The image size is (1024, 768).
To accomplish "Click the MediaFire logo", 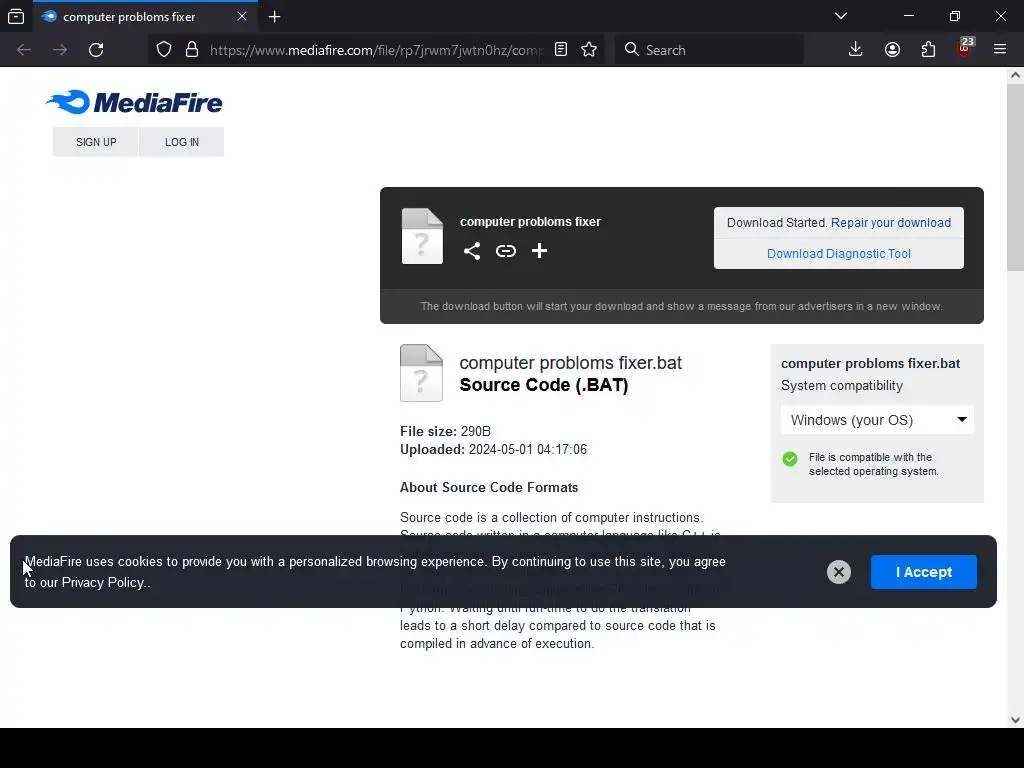I will pos(134,103).
